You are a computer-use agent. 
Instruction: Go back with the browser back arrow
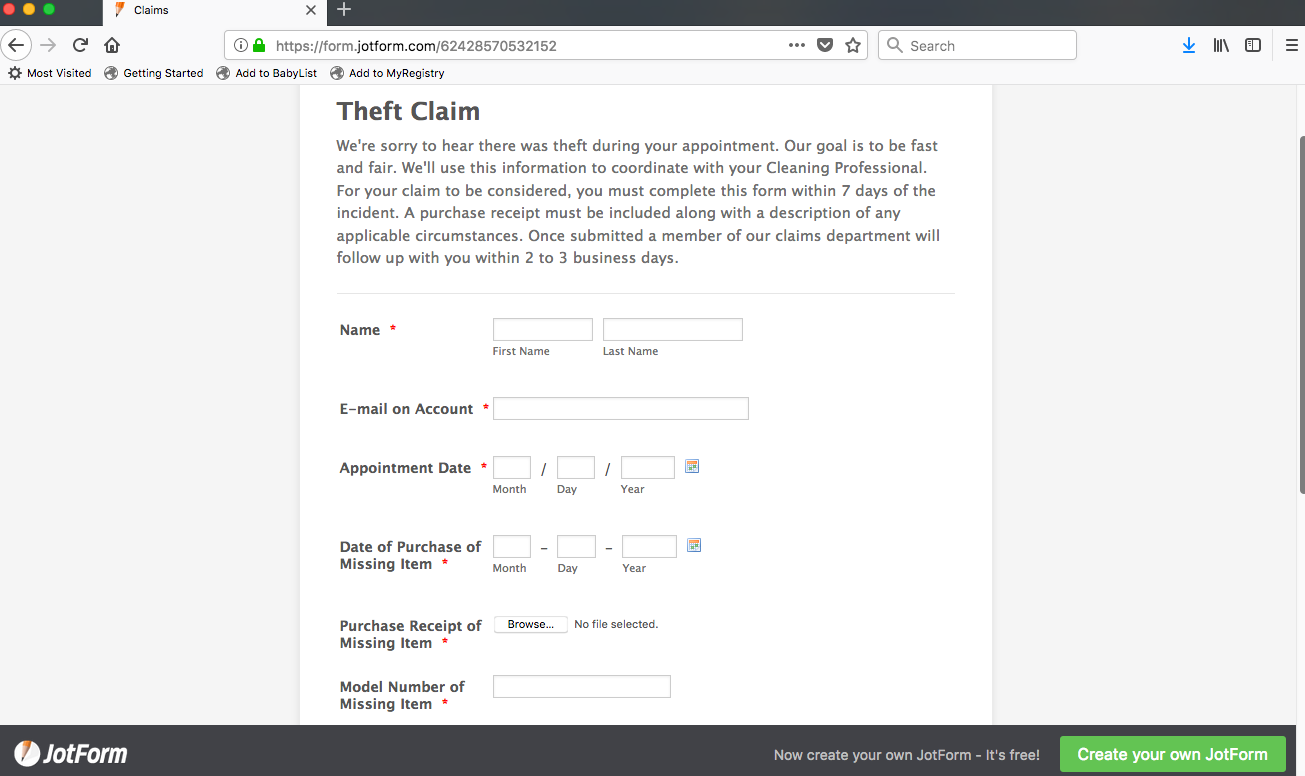click(16, 45)
